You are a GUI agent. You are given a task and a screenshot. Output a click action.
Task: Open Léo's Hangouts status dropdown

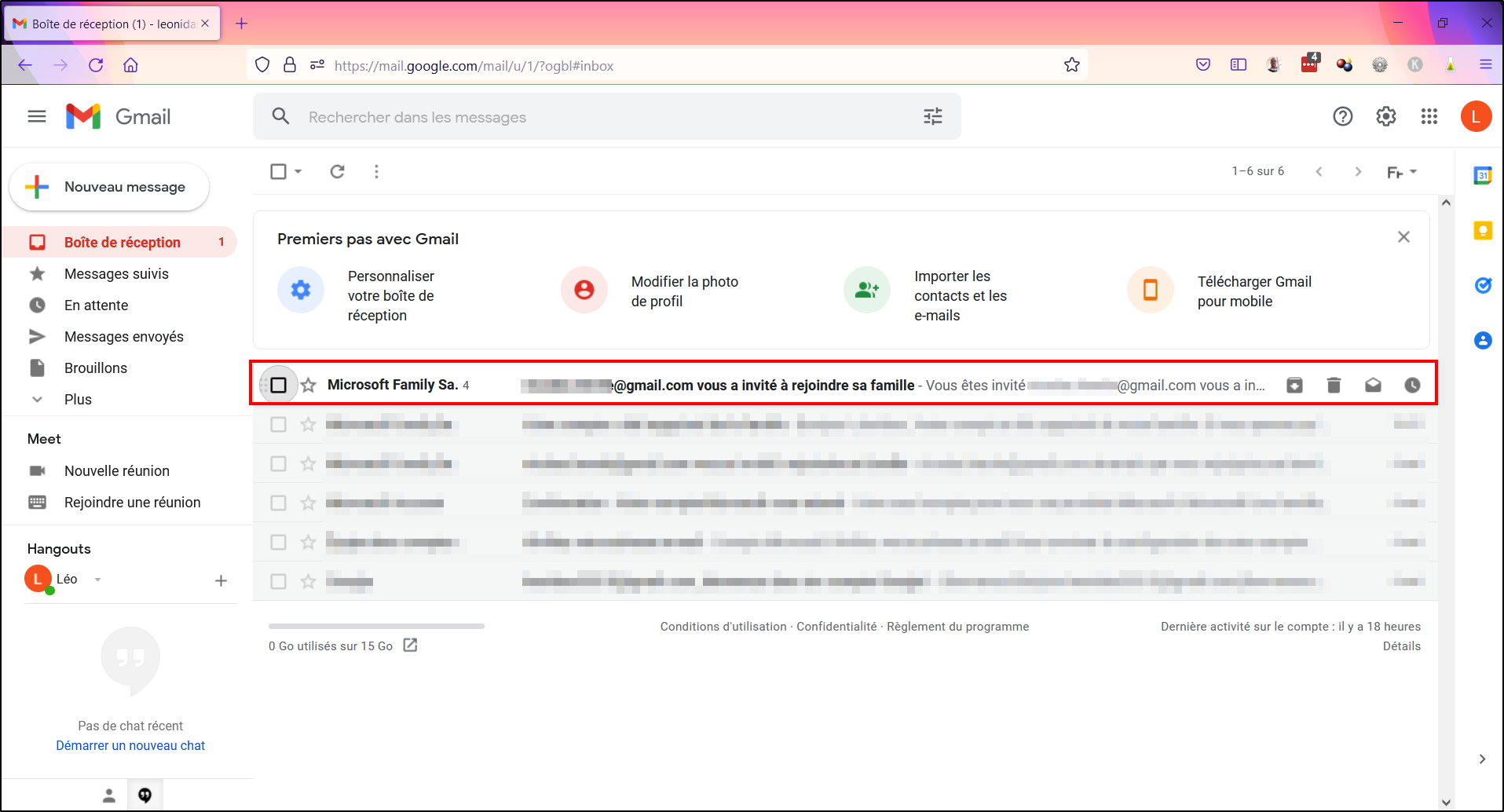98,580
